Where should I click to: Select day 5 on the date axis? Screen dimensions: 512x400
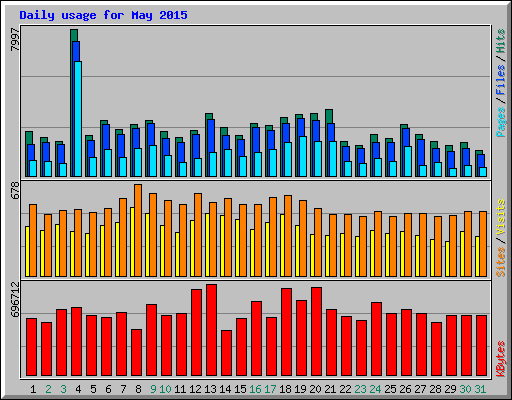click(x=93, y=389)
